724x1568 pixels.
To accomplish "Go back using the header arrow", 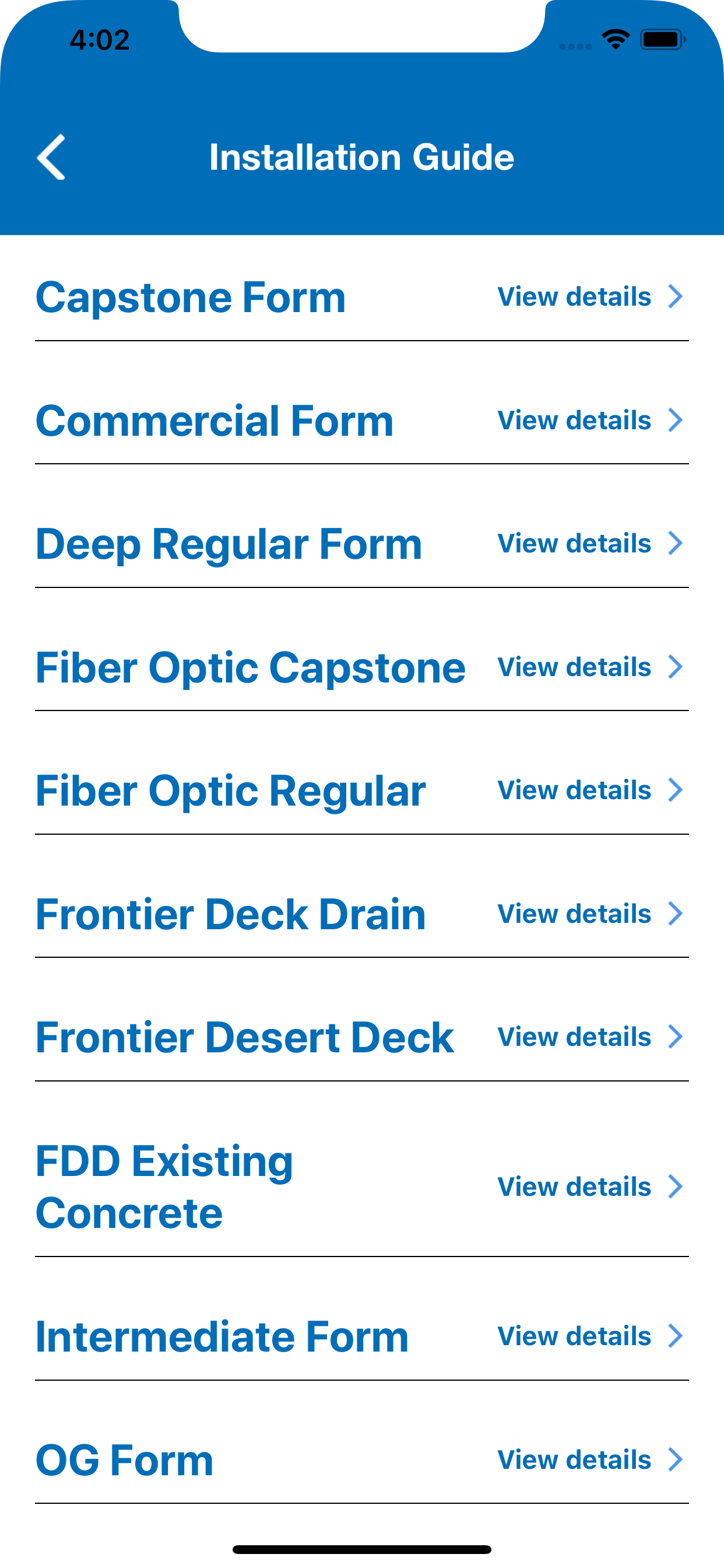I will 51,157.
